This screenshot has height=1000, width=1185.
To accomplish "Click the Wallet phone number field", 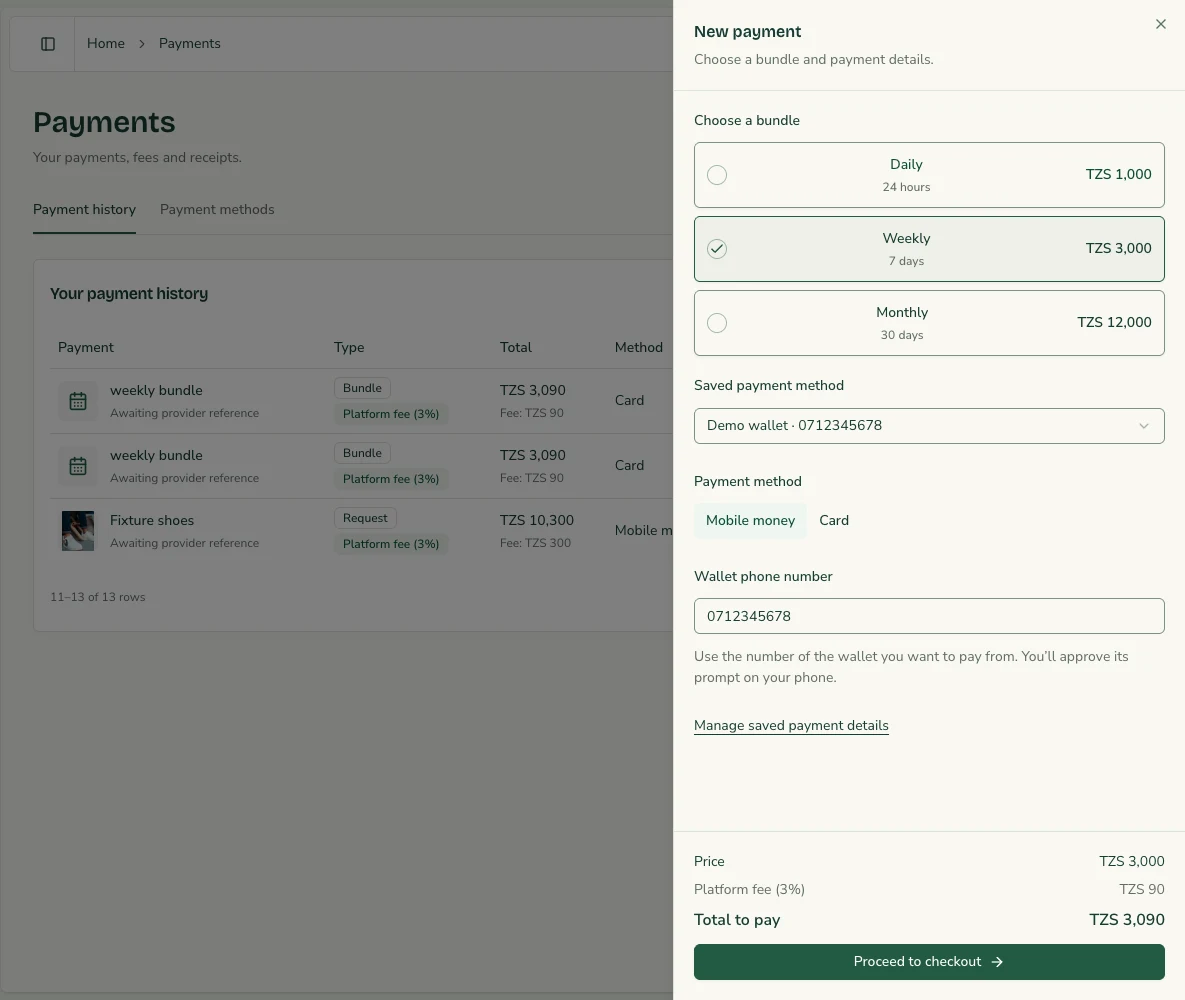I will (x=929, y=616).
